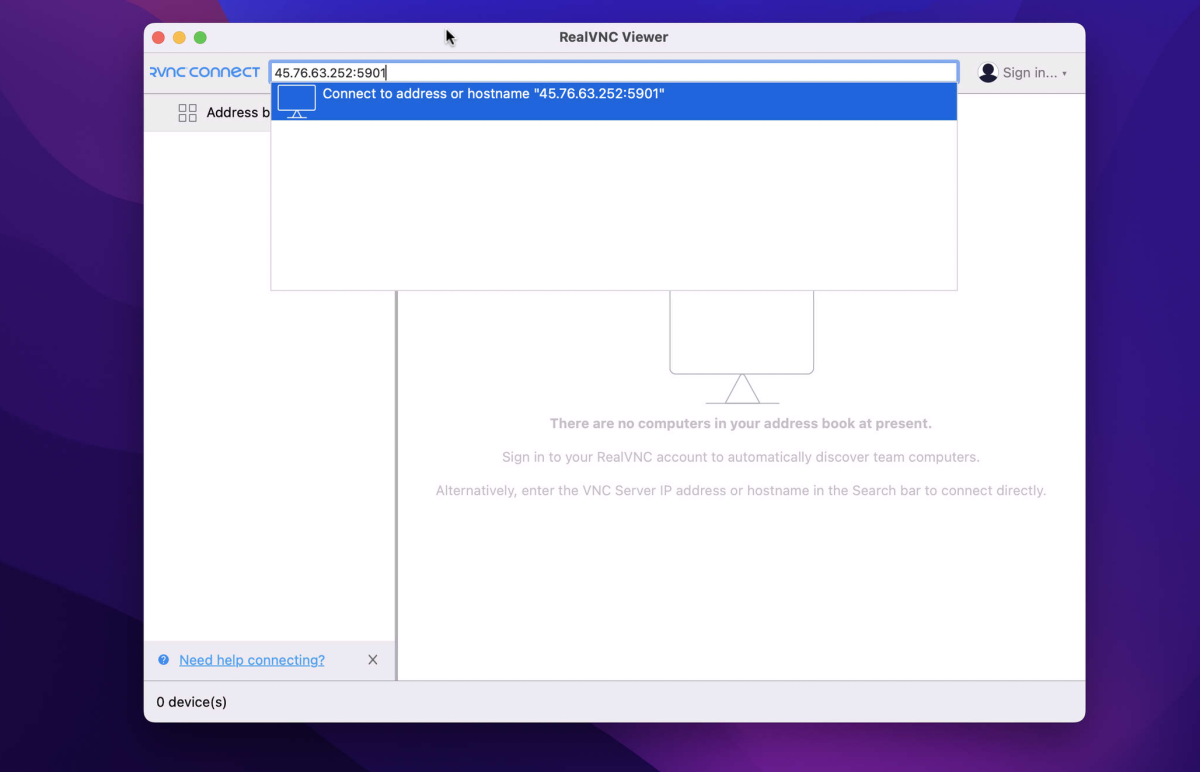The height and width of the screenshot is (772, 1200).
Task: Minimize the window using the yellow button
Action: [x=179, y=37]
